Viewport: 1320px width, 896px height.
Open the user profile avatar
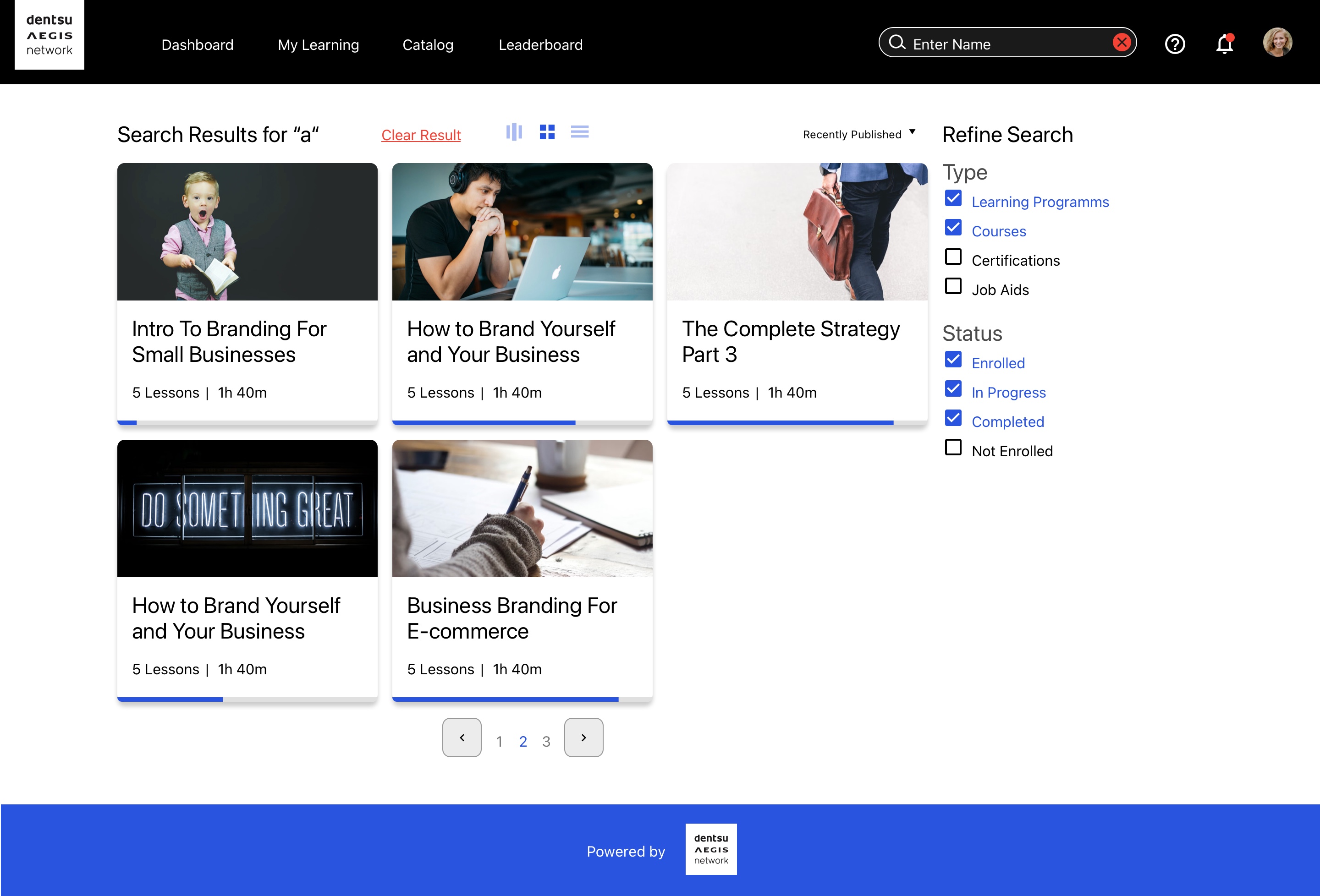pyautogui.click(x=1277, y=43)
